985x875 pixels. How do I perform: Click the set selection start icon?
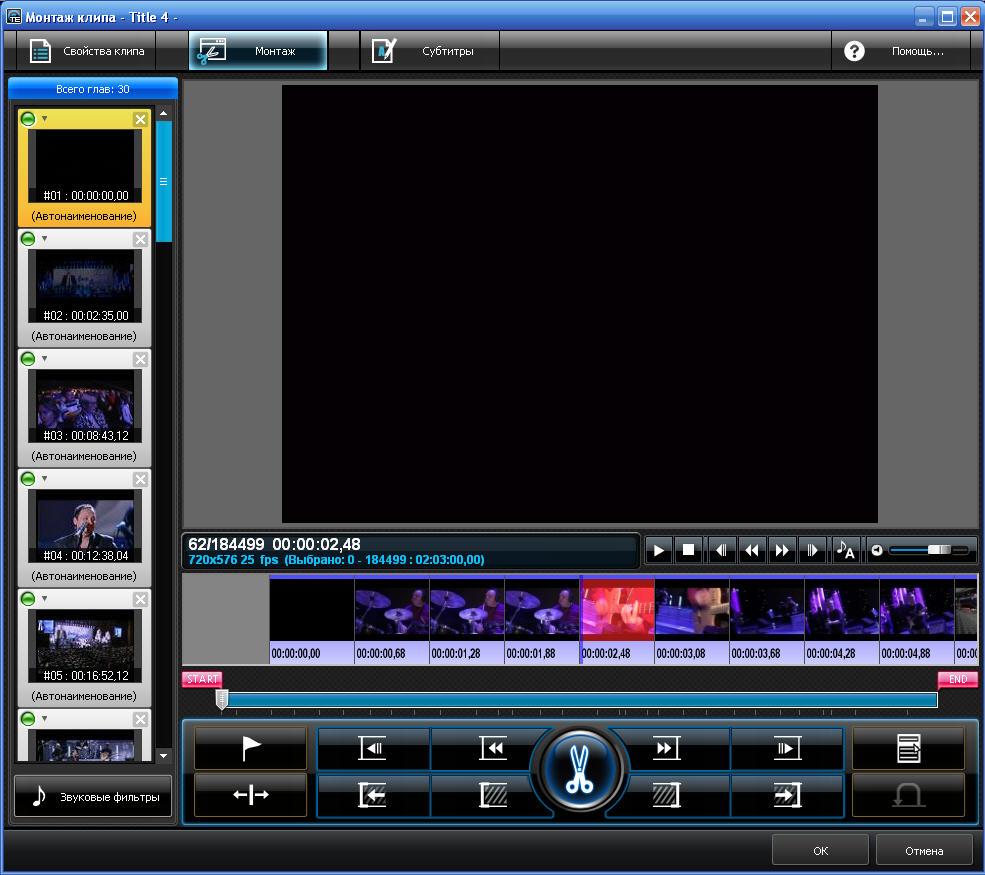point(373,795)
